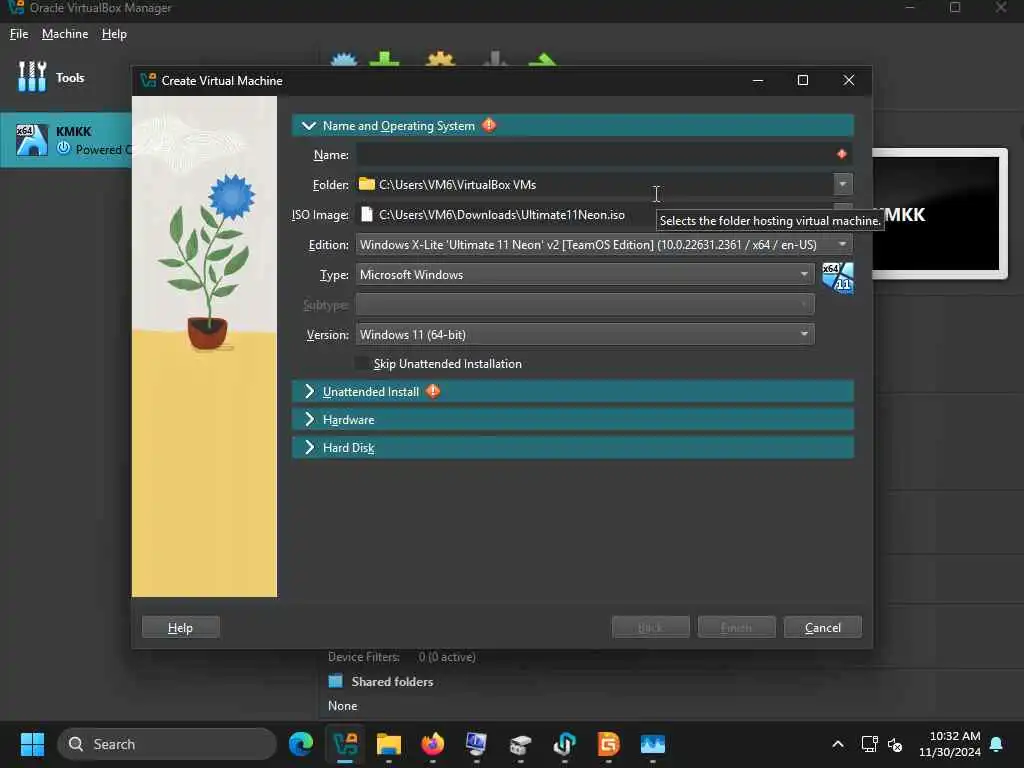The height and width of the screenshot is (768, 1024).
Task: Open the notifications bell in taskbar
Action: (x=996, y=744)
